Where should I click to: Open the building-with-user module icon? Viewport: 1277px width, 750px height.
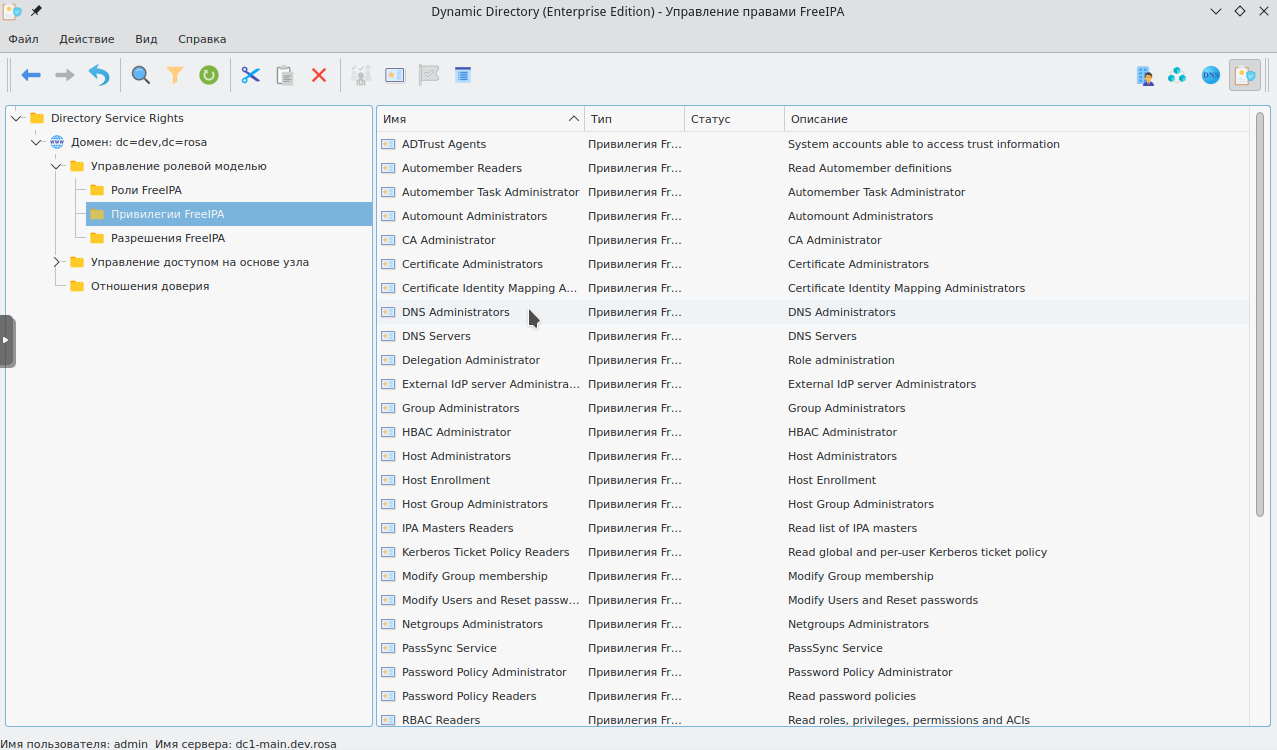point(1145,75)
